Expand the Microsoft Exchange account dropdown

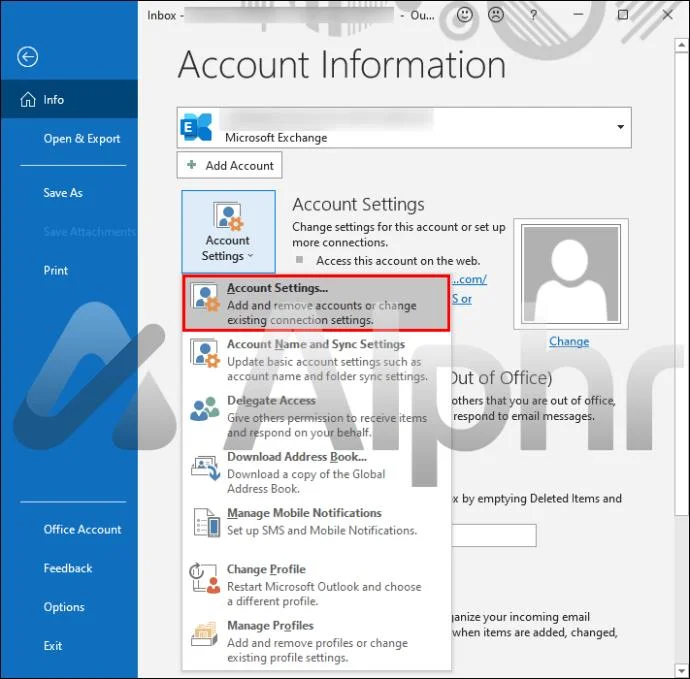coord(620,127)
